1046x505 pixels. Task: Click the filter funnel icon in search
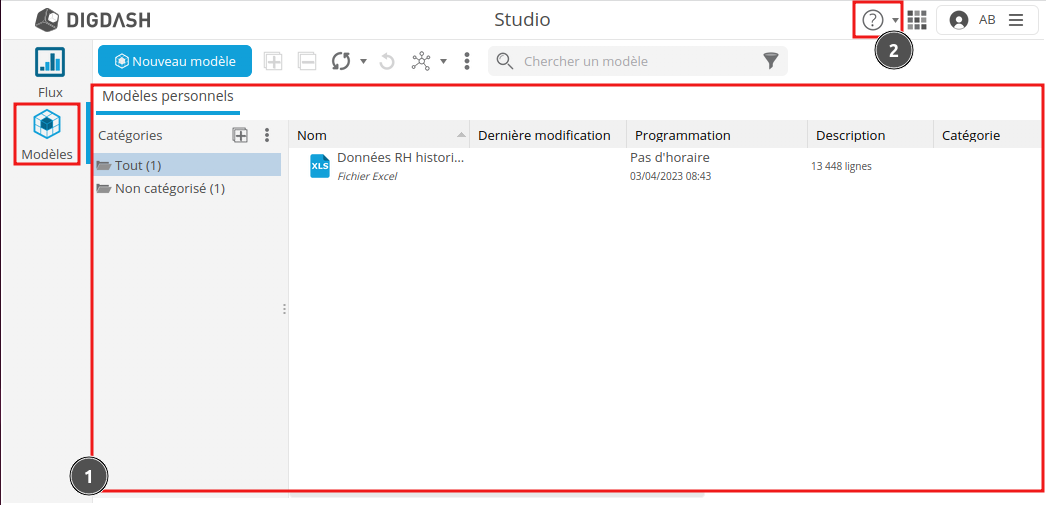tap(771, 61)
